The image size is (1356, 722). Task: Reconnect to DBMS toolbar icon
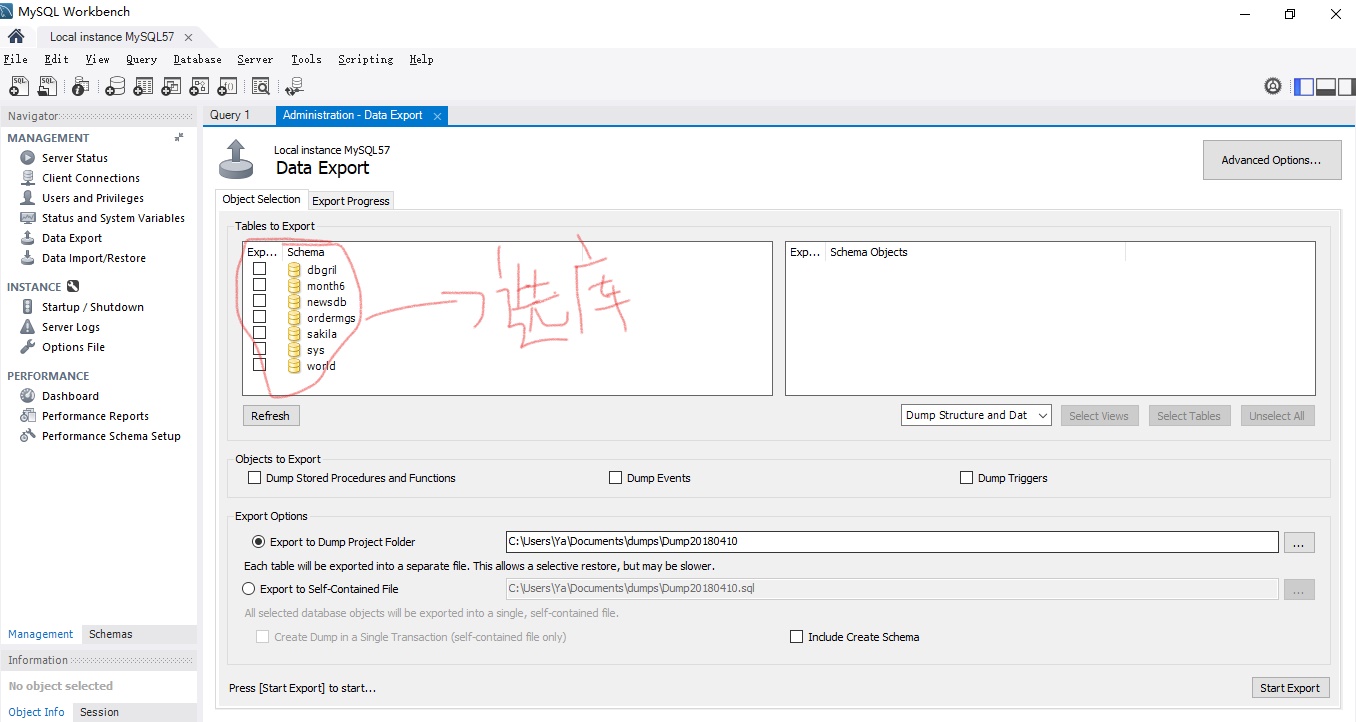coord(294,86)
